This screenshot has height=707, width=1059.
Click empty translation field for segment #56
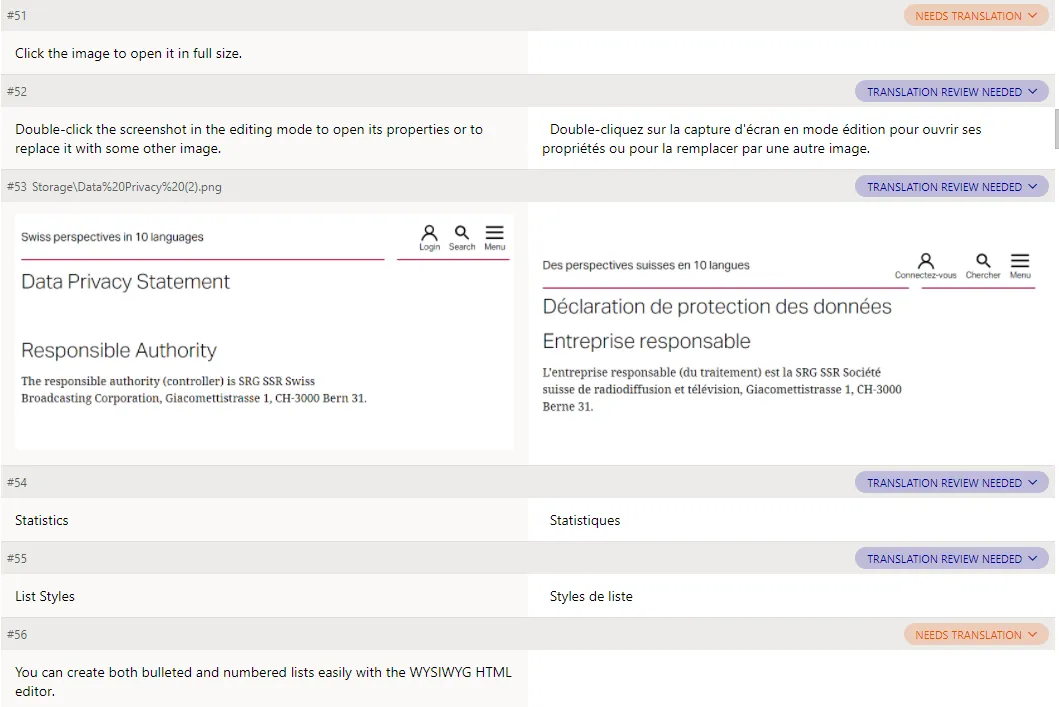790,679
